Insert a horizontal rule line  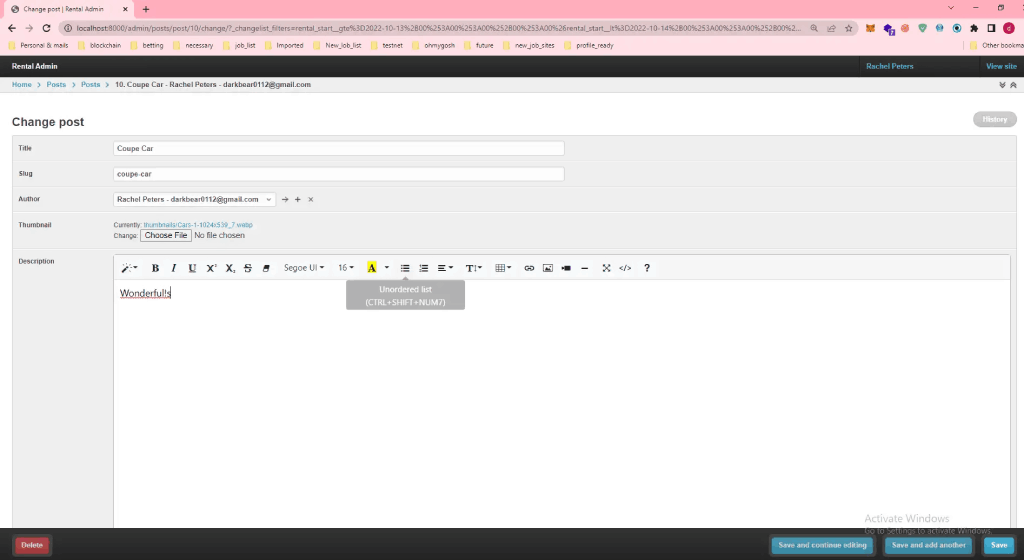(x=584, y=268)
